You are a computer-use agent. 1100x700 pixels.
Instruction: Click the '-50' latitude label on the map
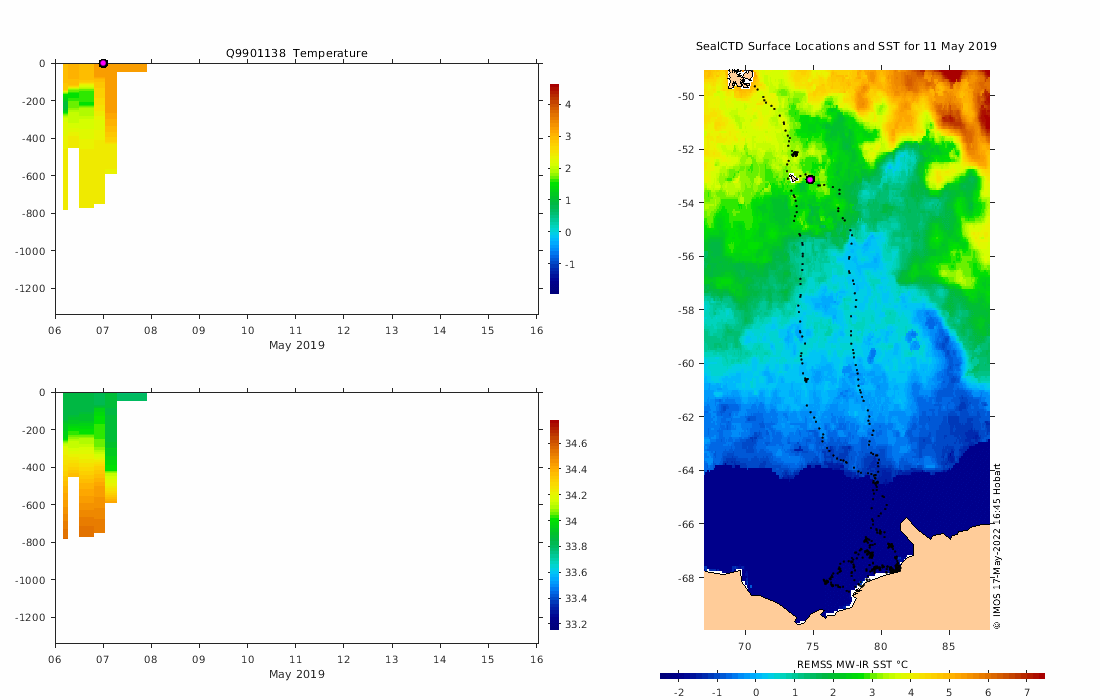pyautogui.click(x=686, y=96)
